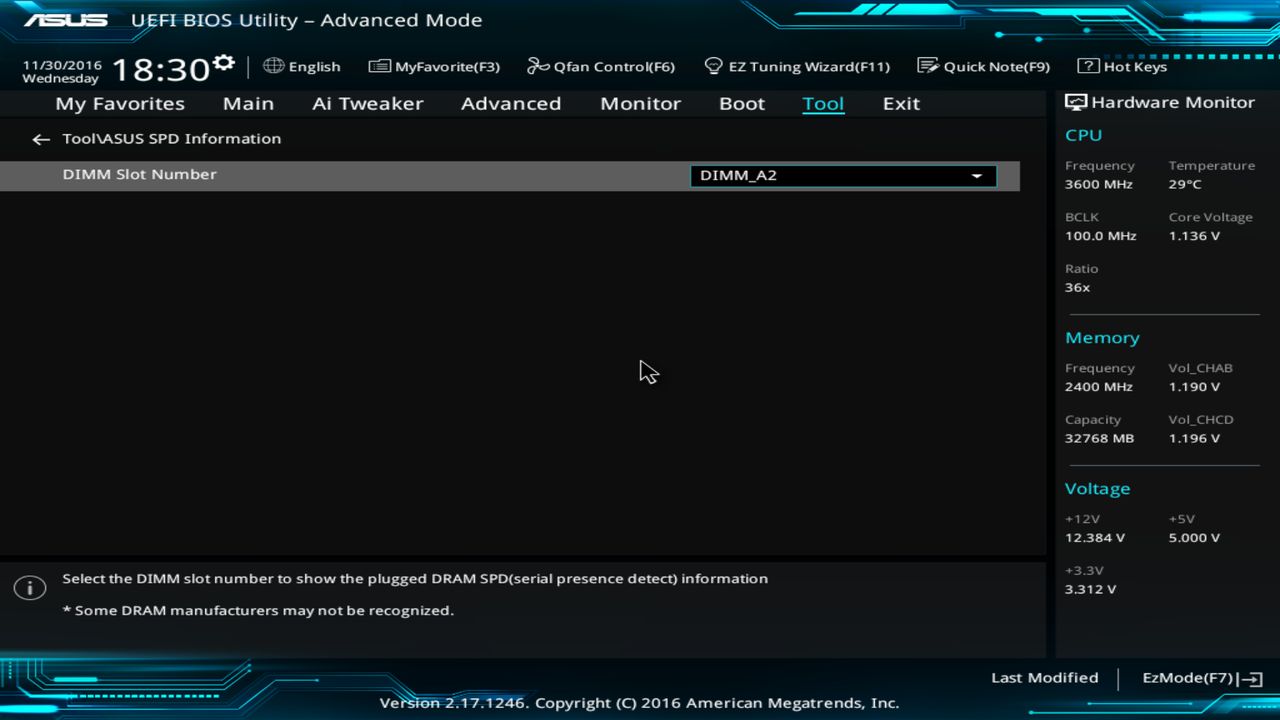Image resolution: width=1280 pixels, height=720 pixels.
Task: Change the BIOS language from English
Action: (x=302, y=66)
